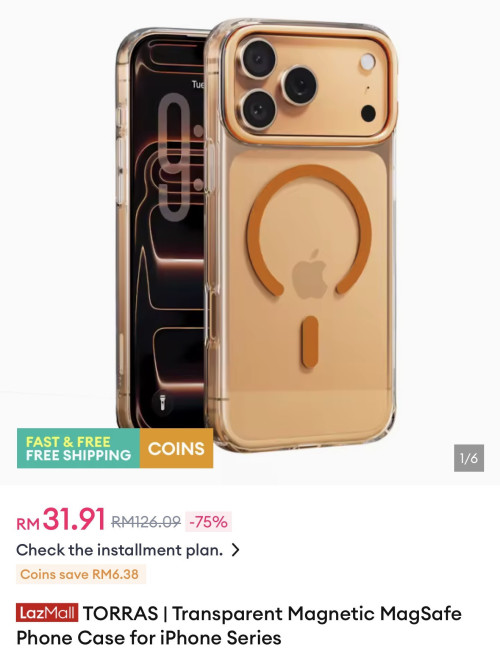Click the orange MagSafe ring on the case
Screen dimensions: 500x658
point(309,230)
